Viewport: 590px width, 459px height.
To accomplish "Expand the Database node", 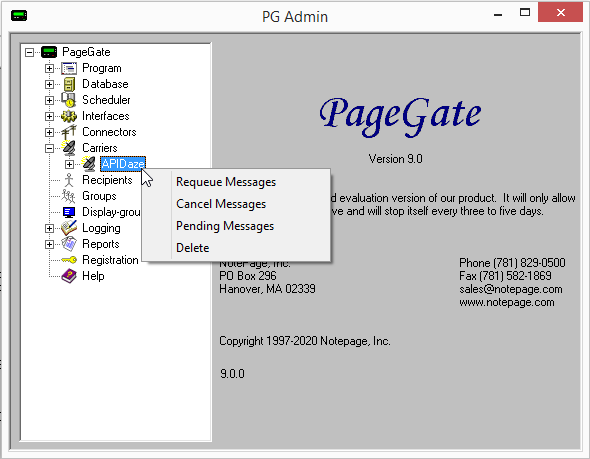I will click(x=49, y=84).
